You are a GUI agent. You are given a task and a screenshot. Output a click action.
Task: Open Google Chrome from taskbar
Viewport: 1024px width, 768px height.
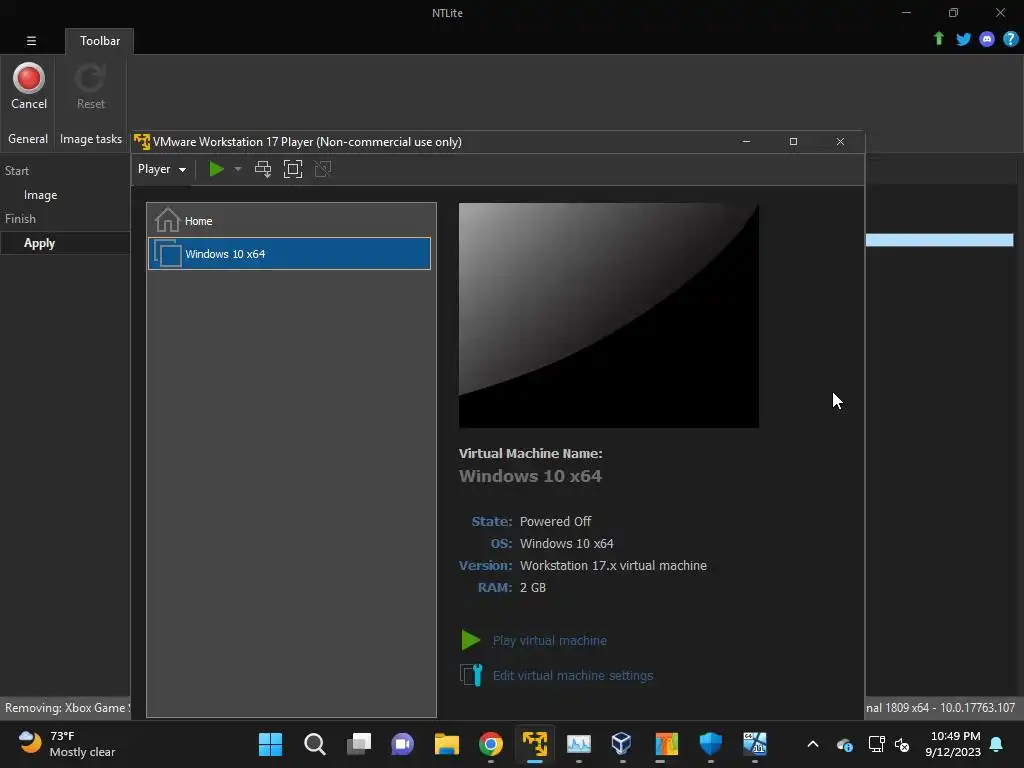[490, 744]
